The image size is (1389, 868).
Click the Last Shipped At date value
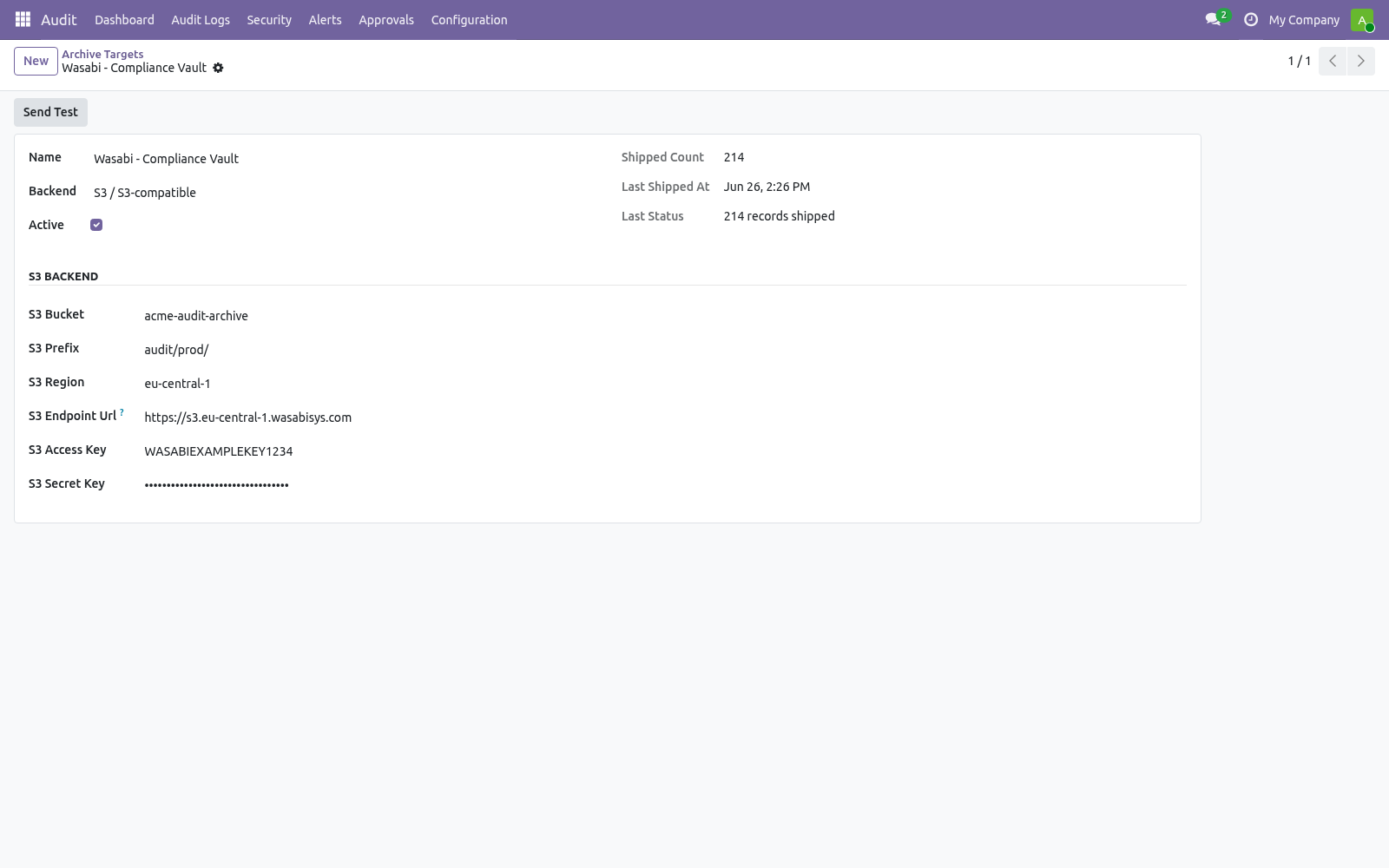[x=767, y=187]
